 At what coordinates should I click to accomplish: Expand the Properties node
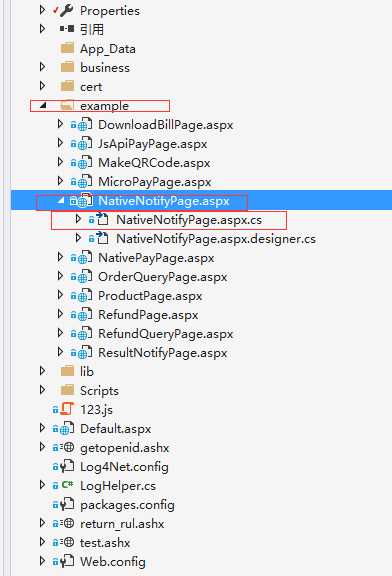[43, 10]
